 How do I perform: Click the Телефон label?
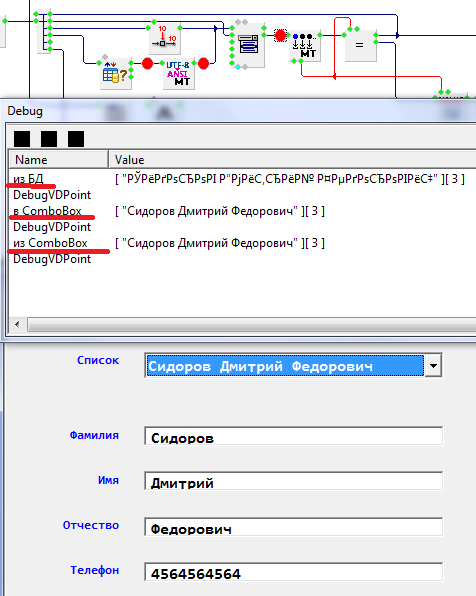point(95,570)
